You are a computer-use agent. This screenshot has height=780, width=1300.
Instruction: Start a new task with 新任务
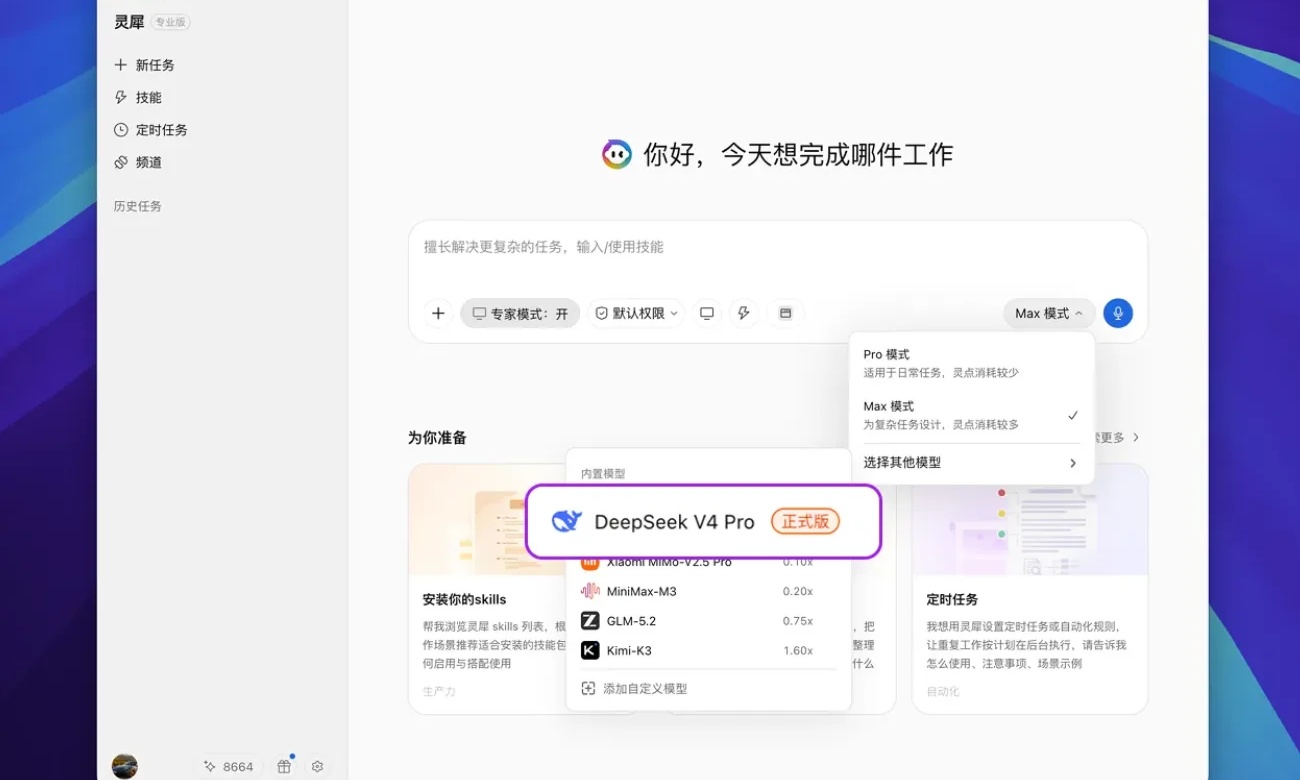pos(144,65)
